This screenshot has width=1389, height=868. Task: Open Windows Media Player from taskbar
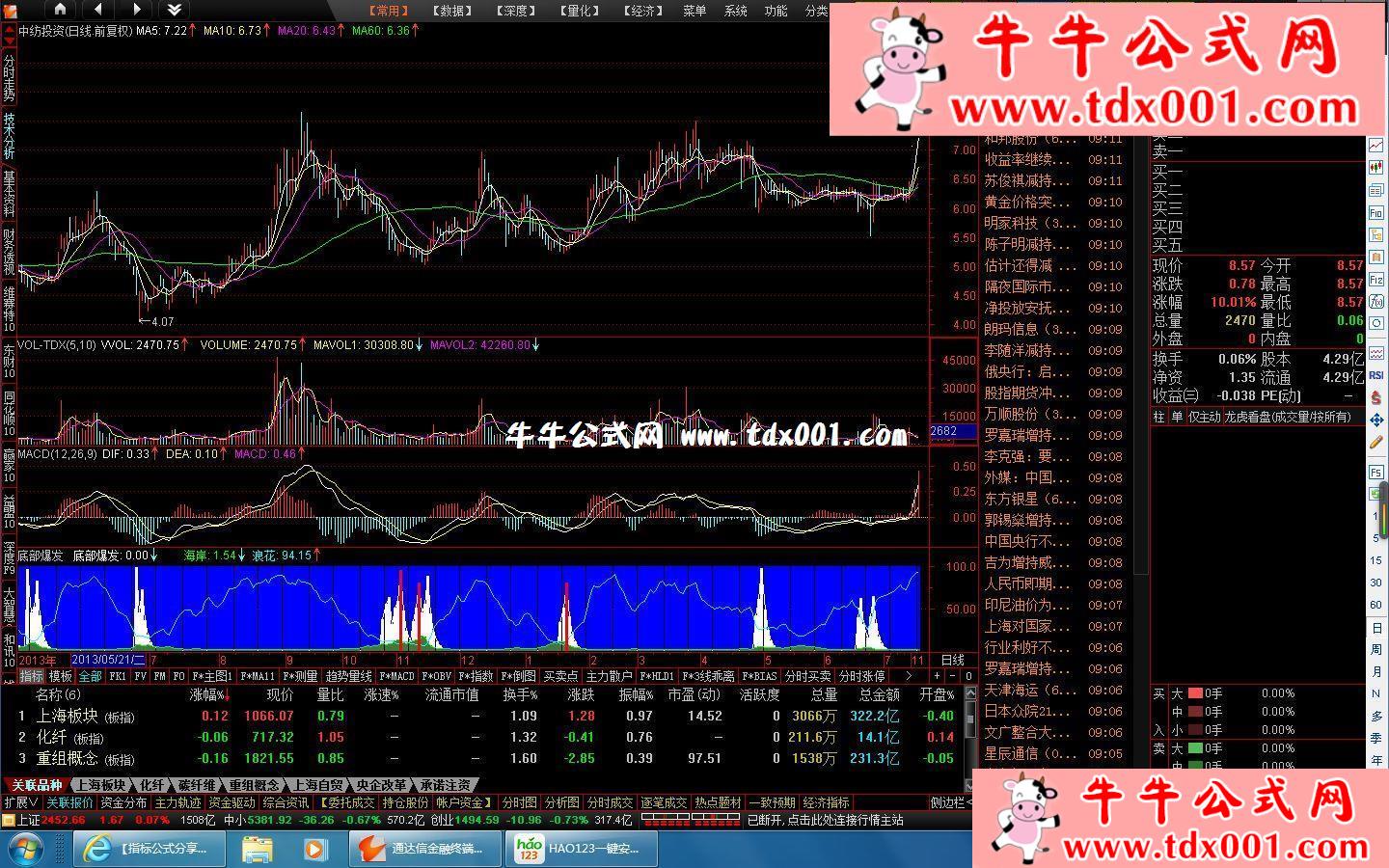314,849
